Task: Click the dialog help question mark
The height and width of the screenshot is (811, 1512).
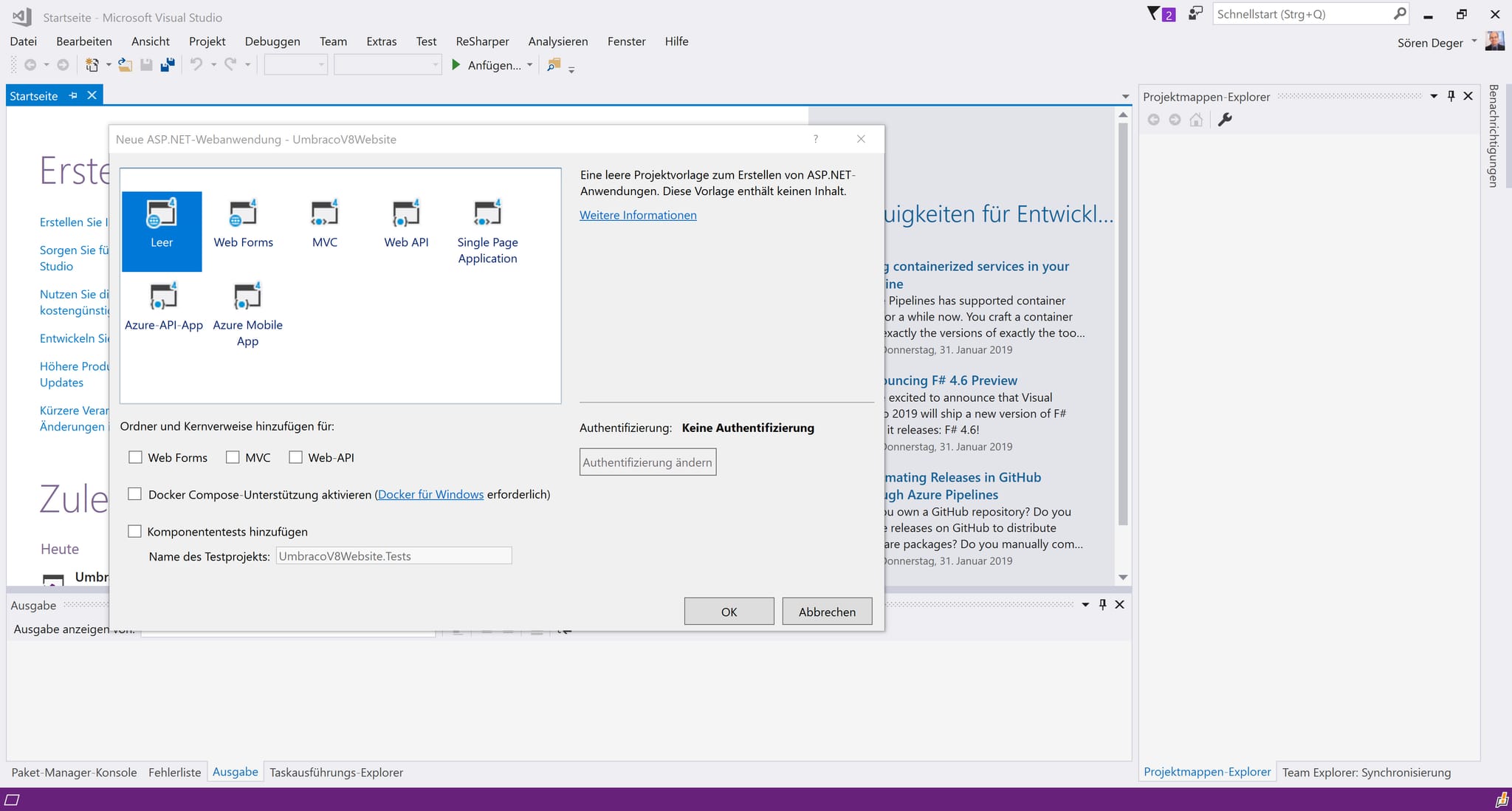Action: tap(816, 139)
